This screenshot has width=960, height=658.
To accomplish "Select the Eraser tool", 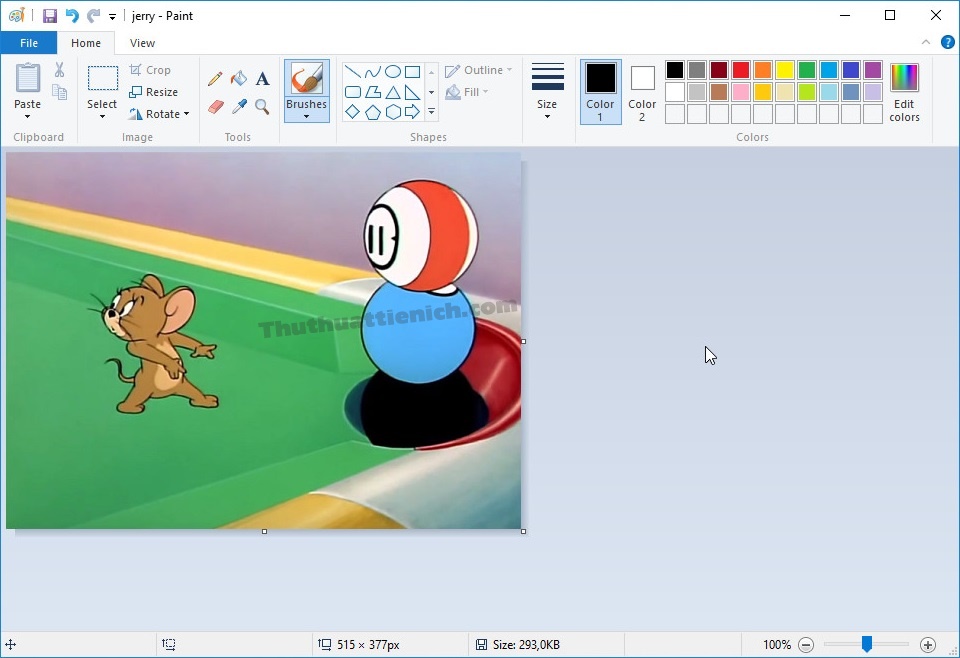I will [215, 106].
